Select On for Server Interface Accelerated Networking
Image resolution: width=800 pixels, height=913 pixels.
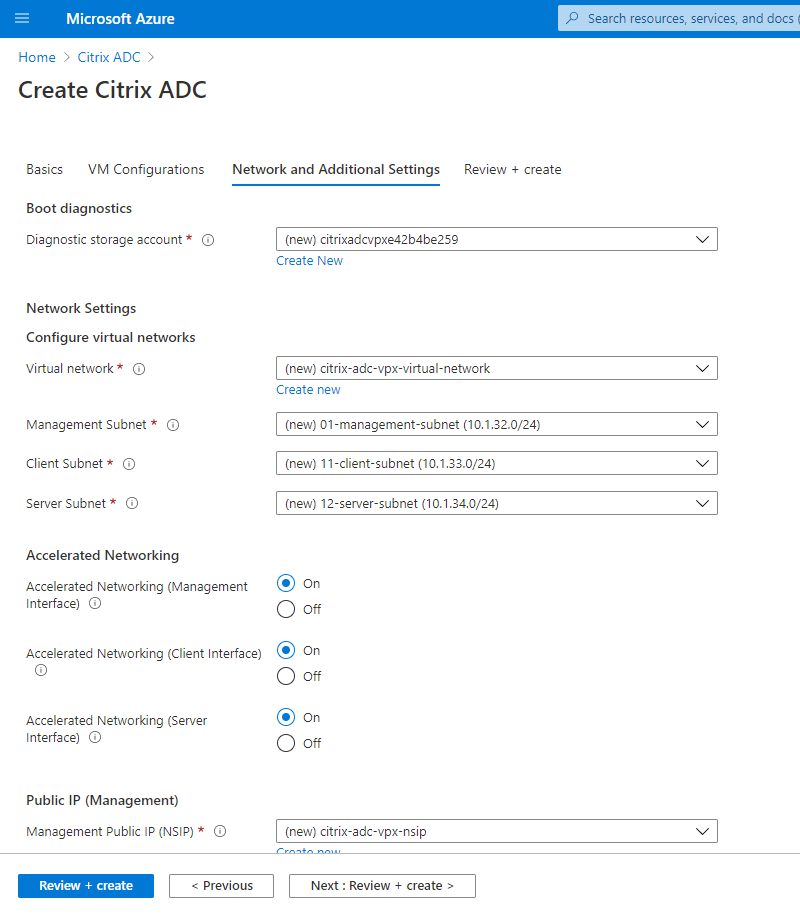tap(286, 717)
